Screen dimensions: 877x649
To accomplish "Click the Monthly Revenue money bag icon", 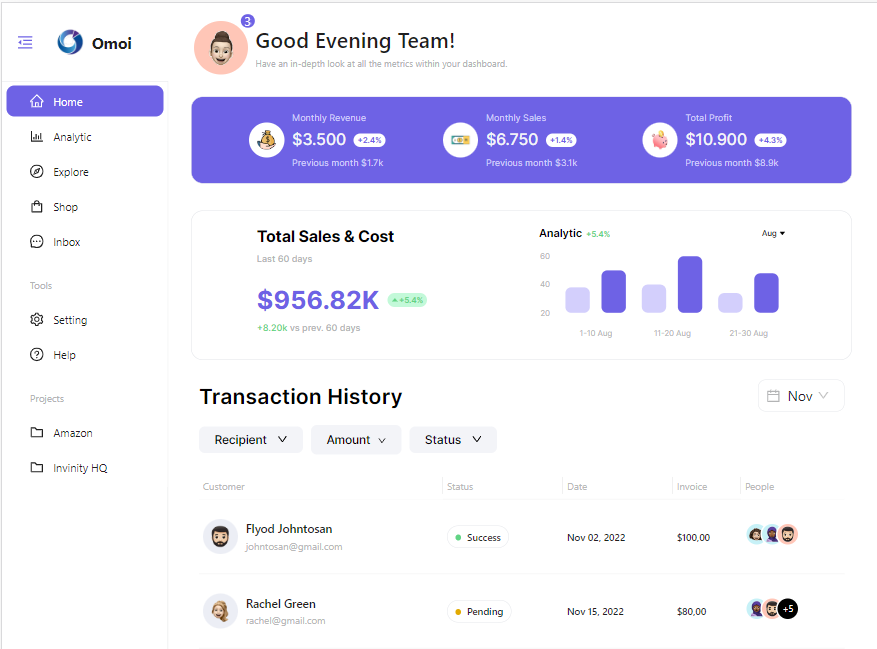I will pyautogui.click(x=266, y=140).
